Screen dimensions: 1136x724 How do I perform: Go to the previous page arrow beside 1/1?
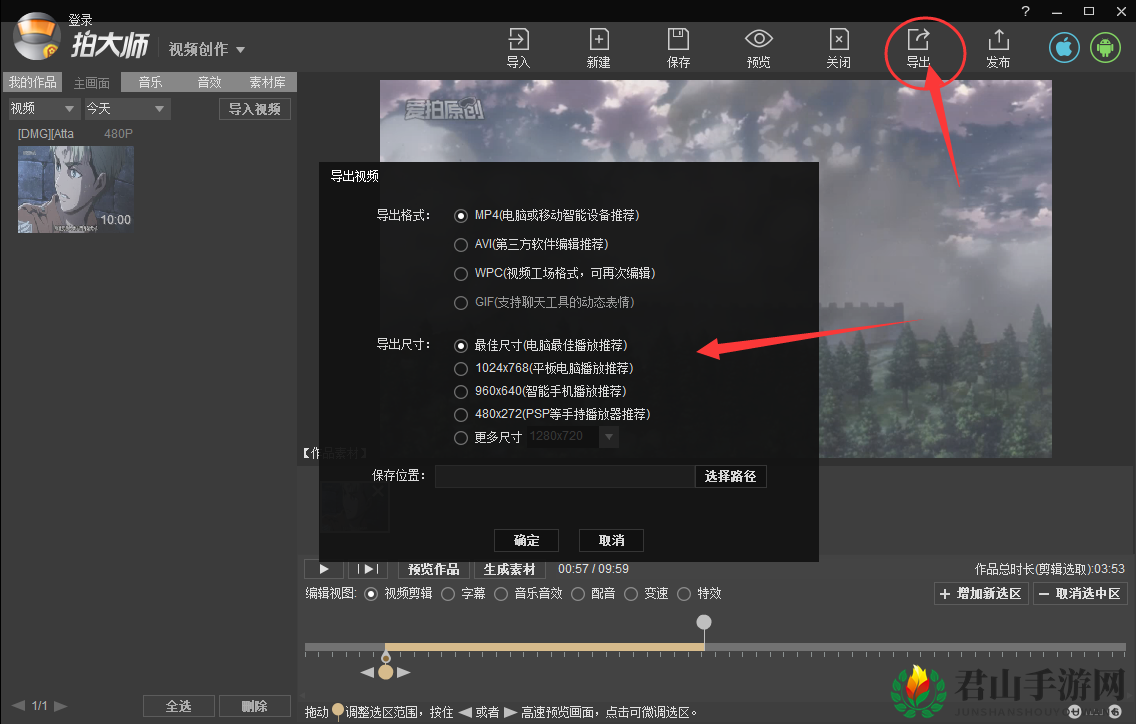(x=18, y=705)
